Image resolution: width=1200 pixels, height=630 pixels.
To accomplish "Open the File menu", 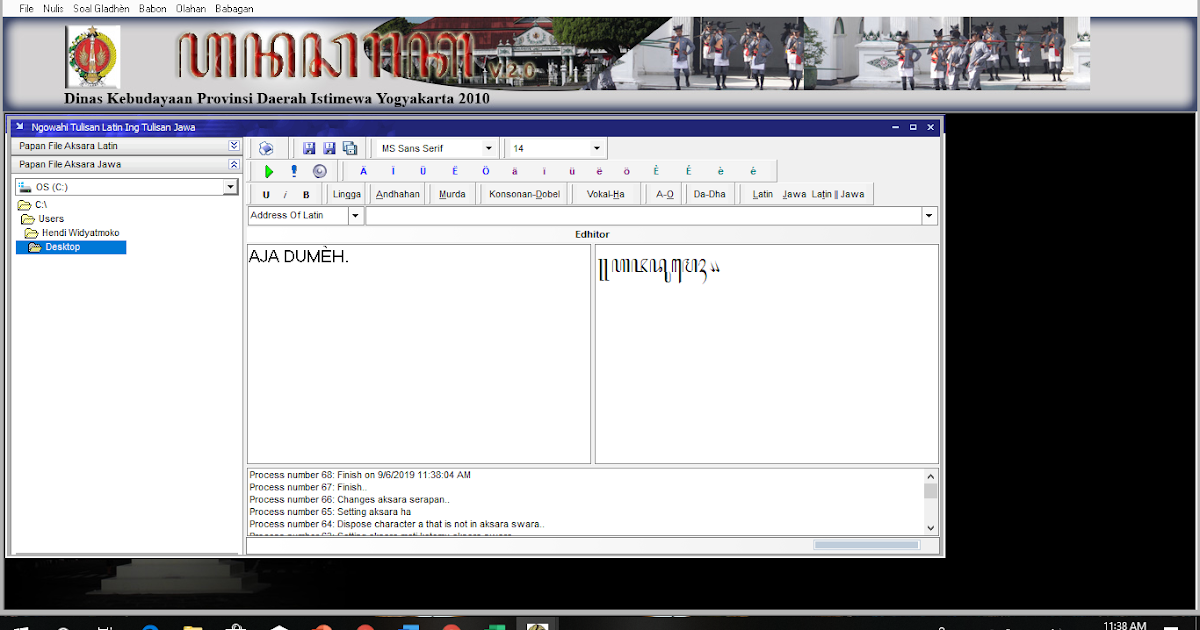I will pyautogui.click(x=26, y=8).
